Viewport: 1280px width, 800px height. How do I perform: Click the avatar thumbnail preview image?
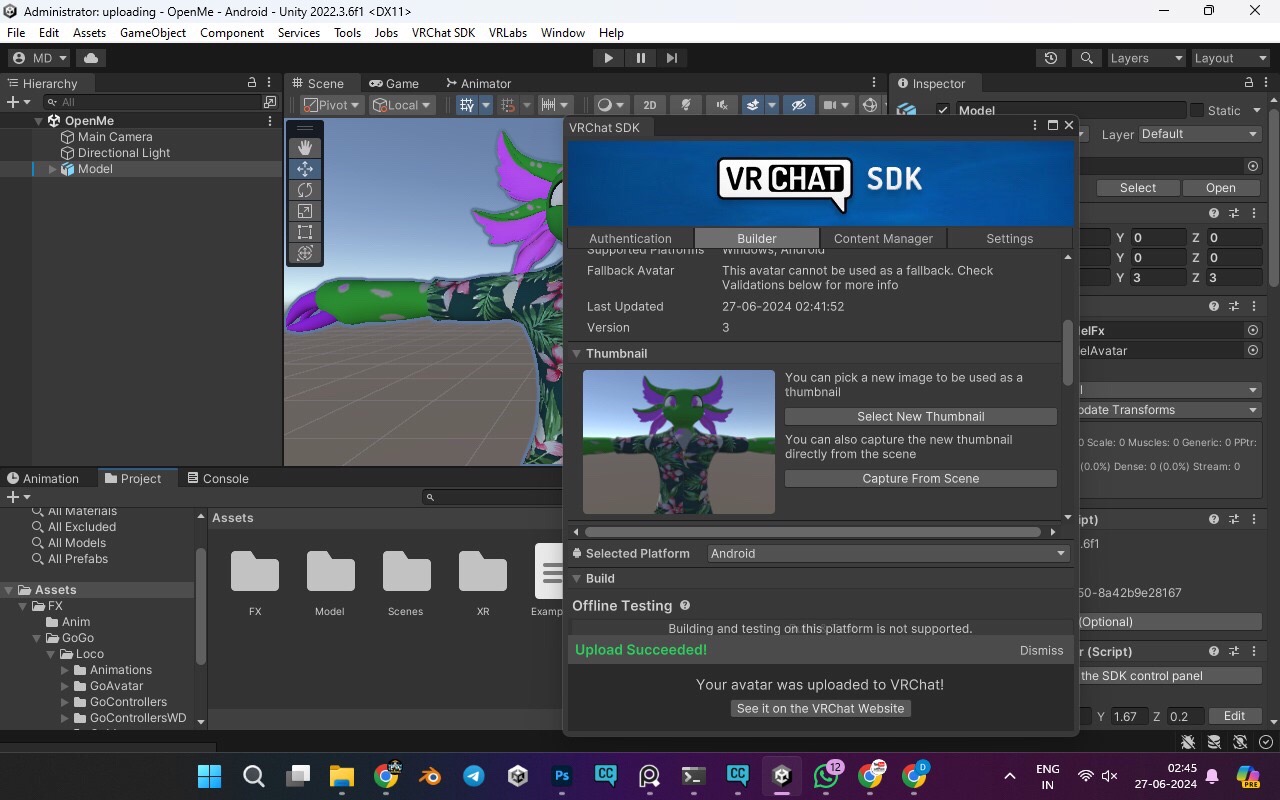coord(679,442)
